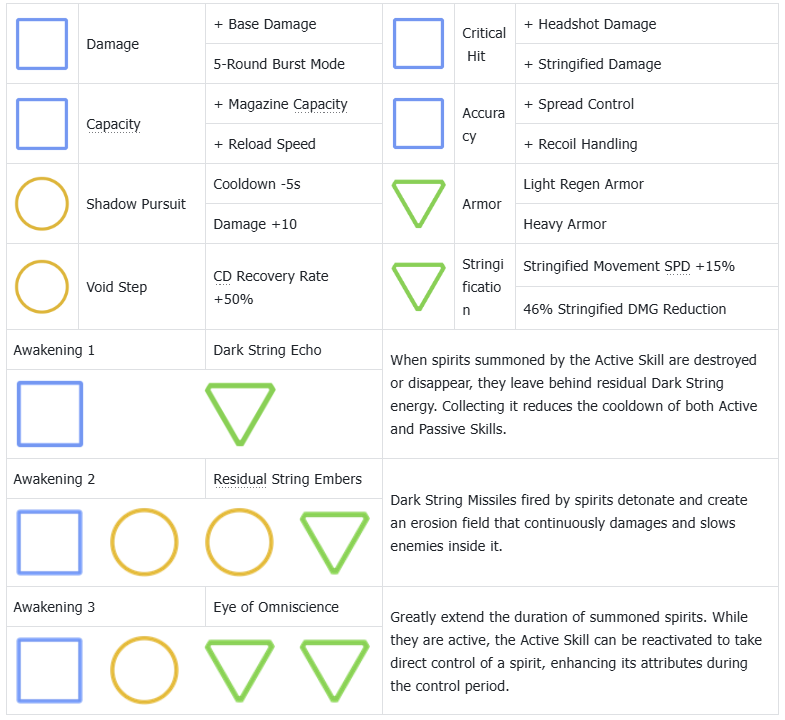Click the Eye of Omniscience title
Image resolution: width=785 pixels, height=720 pixels.
point(276,607)
